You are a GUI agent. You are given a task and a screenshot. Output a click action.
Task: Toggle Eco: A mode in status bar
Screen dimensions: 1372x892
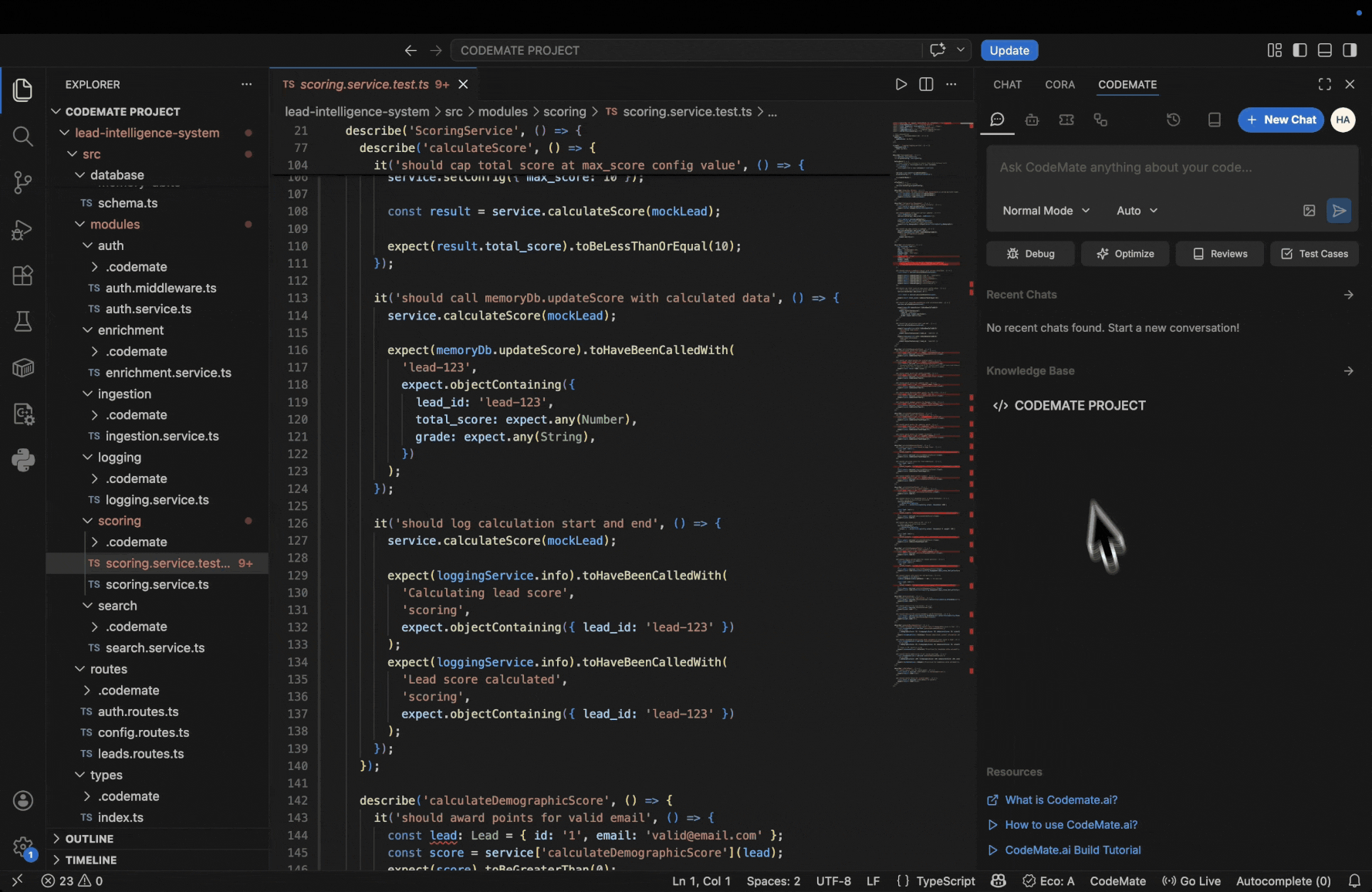pos(1048,880)
